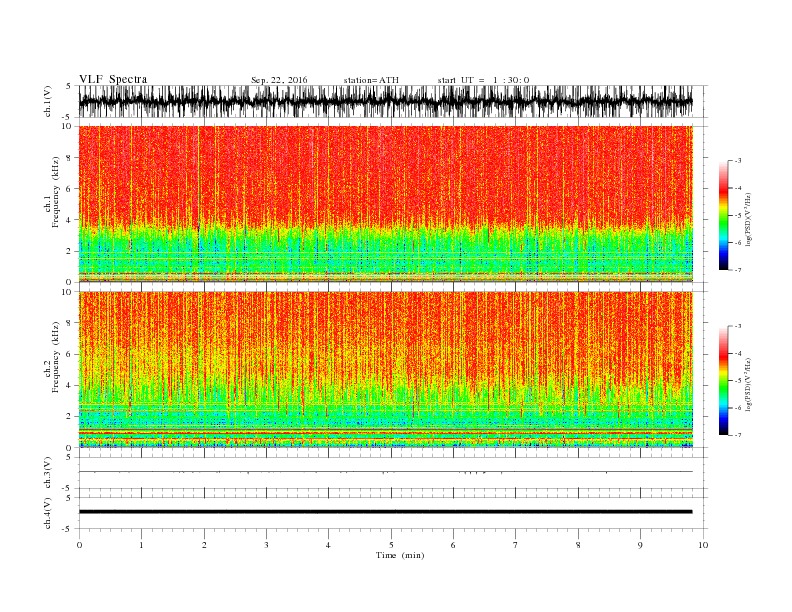Click the "-7" label on ch.1 colorbar
This screenshot has width=792, height=612.
[x=738, y=270]
